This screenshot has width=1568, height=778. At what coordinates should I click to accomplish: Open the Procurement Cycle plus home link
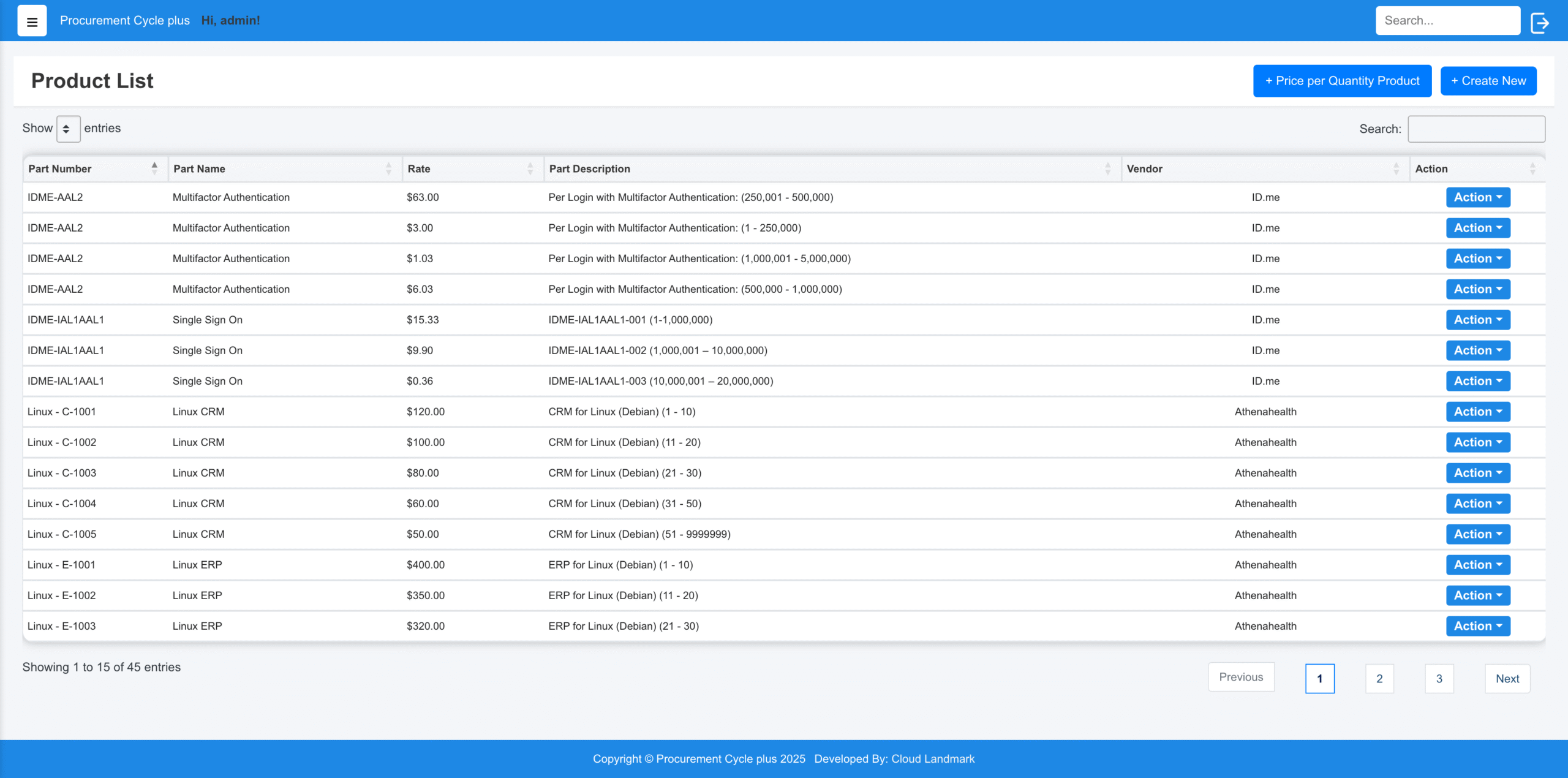click(x=125, y=20)
